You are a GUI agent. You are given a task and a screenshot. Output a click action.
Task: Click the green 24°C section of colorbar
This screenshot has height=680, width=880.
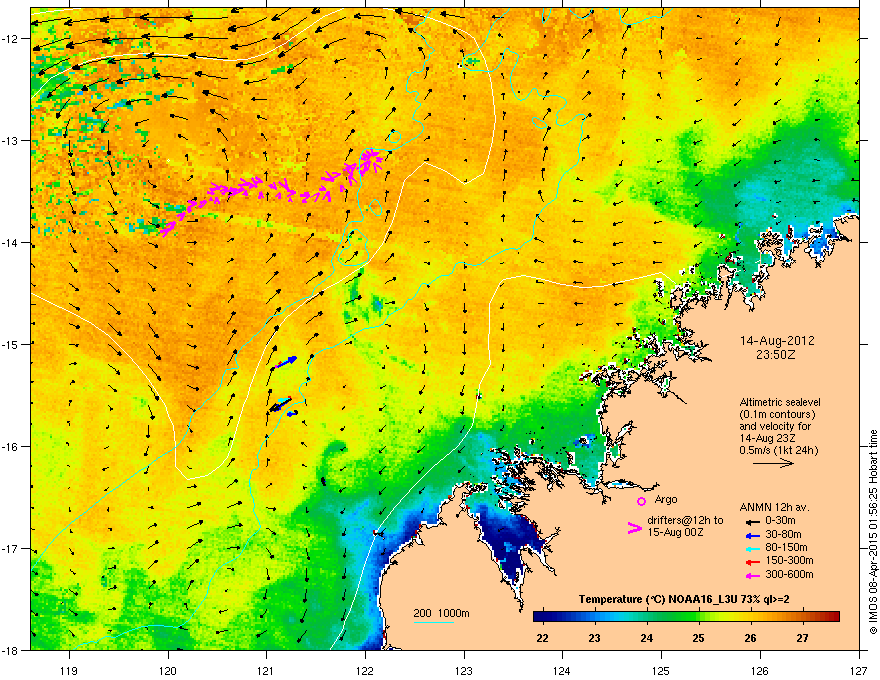[647, 617]
